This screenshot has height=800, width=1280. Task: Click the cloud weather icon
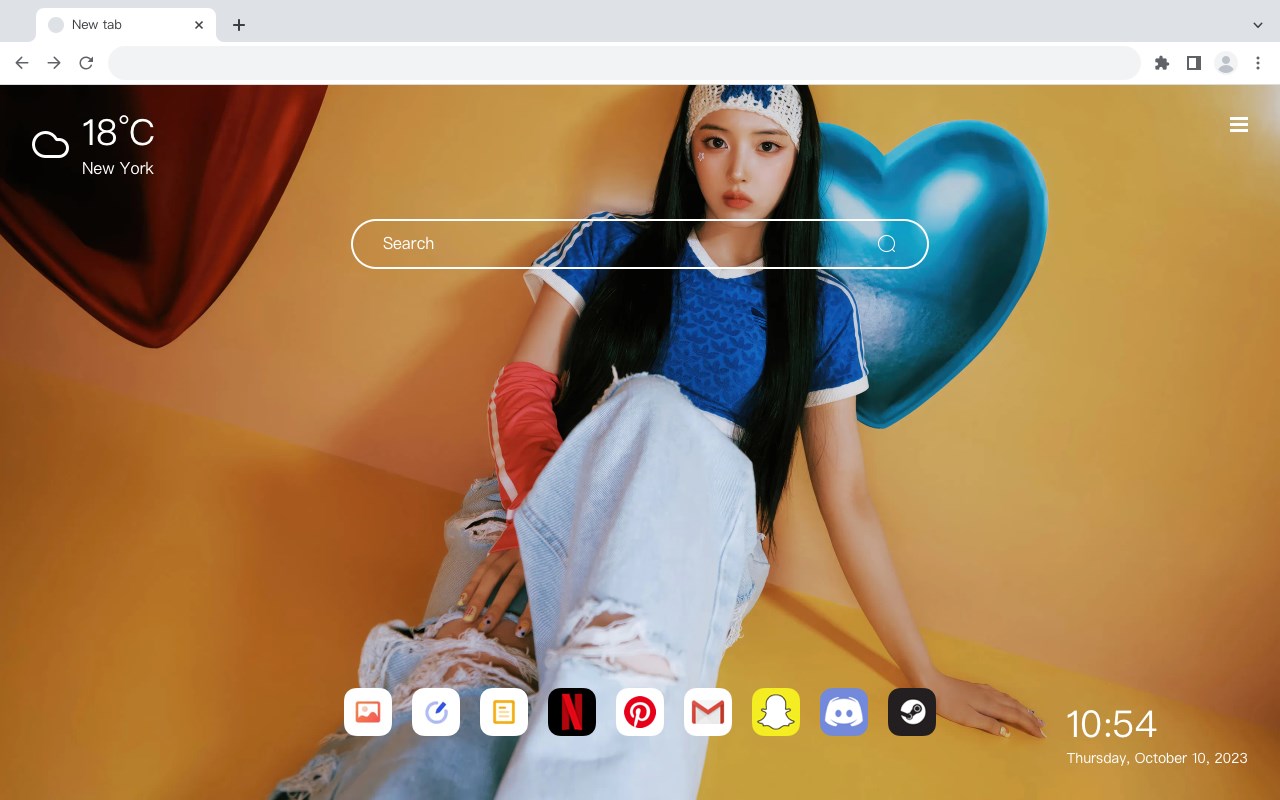[50, 146]
